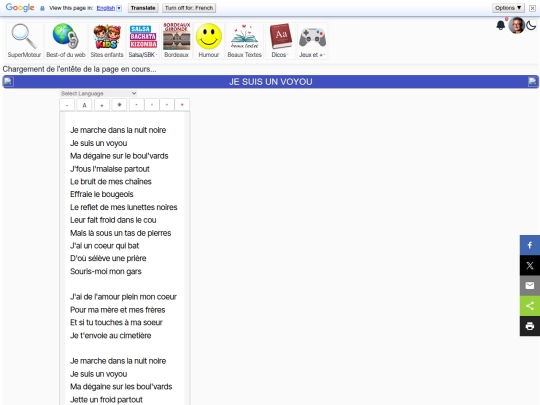
Task: Click the JE SUIS UN VOYOU title bar
Action: [271, 82]
